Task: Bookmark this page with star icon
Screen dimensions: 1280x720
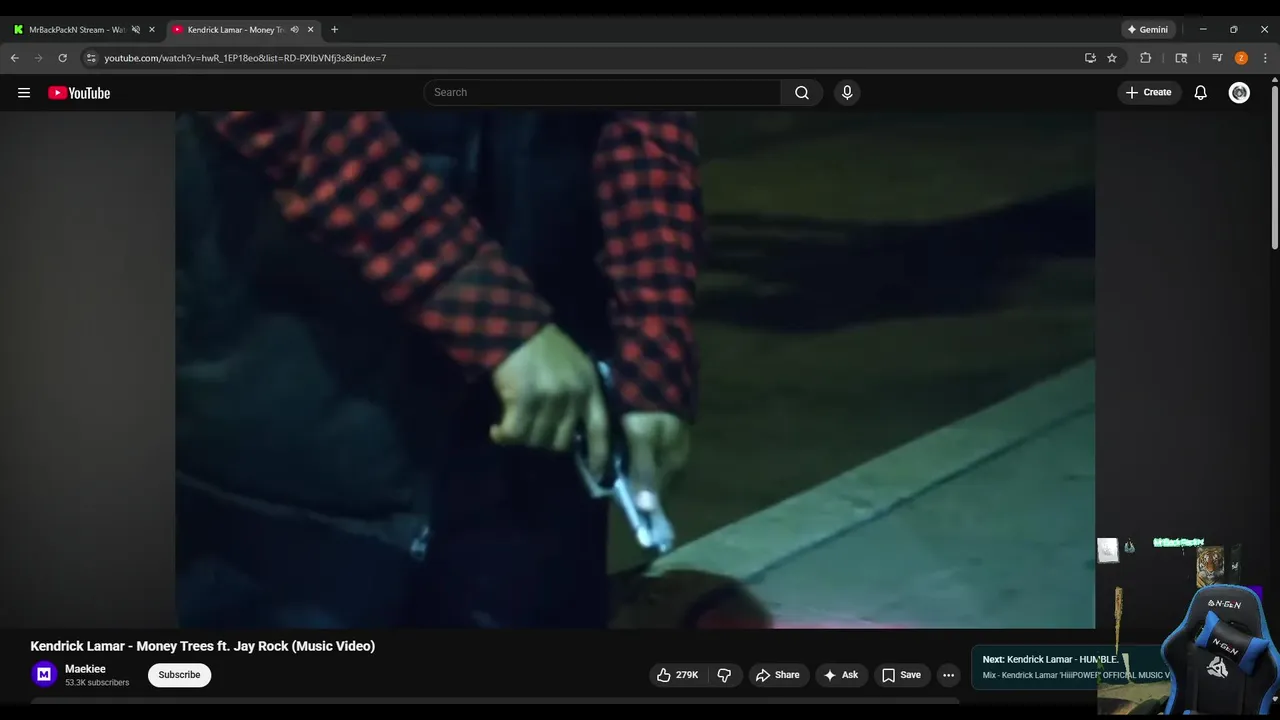Action: [1112, 58]
